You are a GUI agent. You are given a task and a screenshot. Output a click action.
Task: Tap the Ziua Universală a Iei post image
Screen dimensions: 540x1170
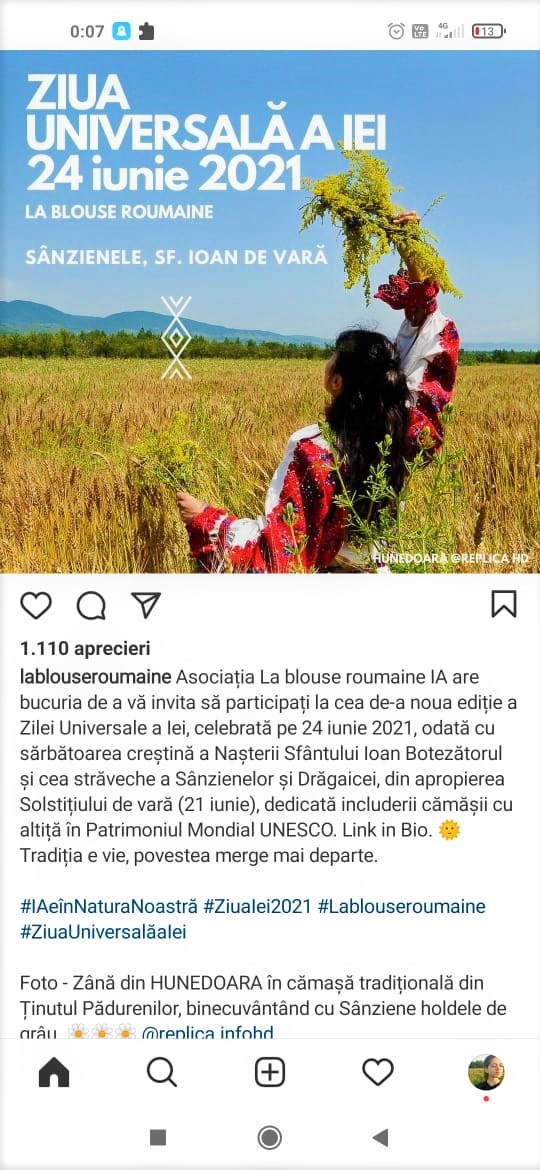270,311
